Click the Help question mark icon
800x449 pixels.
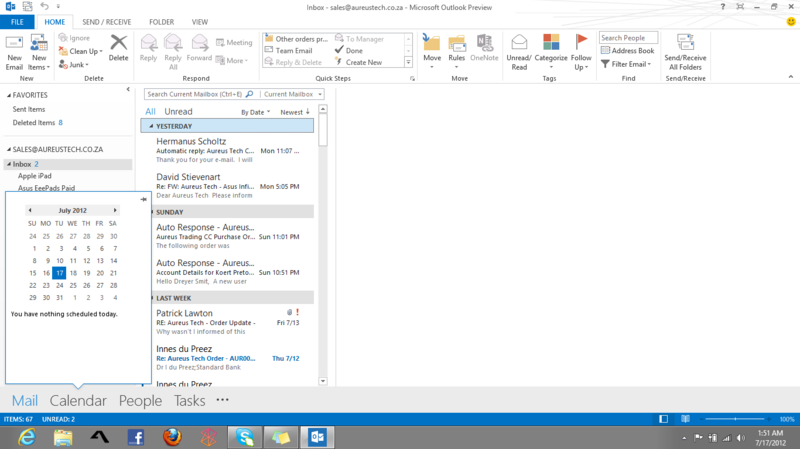tap(722, 7)
